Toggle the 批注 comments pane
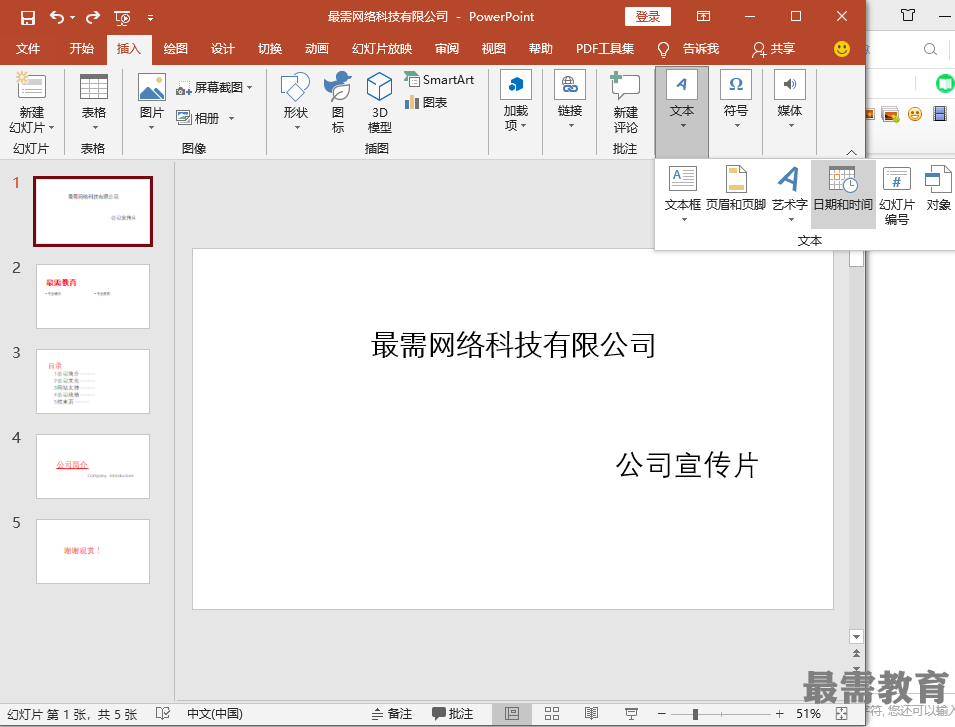Screen dimensions: 955x727 [x=453, y=714]
